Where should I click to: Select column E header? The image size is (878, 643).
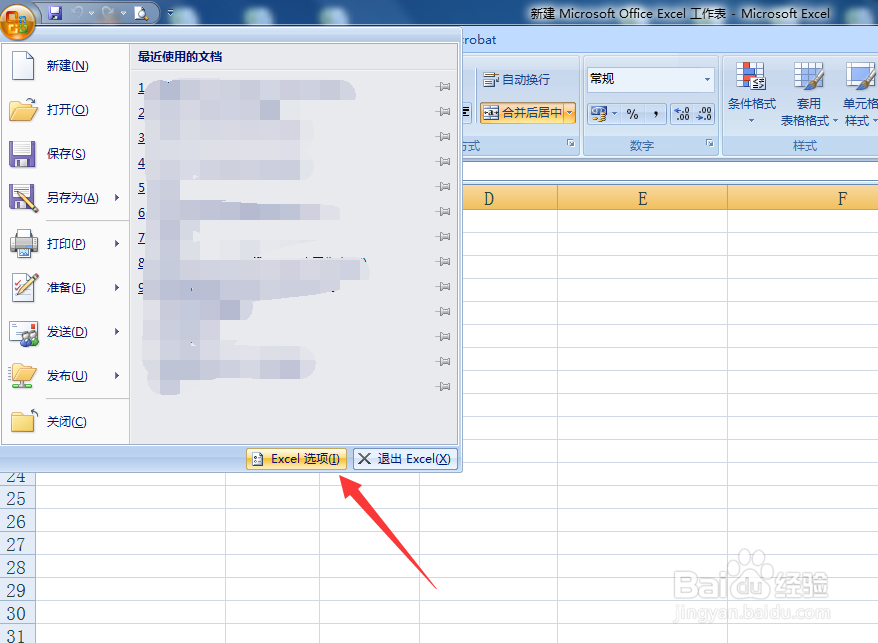pyautogui.click(x=642, y=198)
